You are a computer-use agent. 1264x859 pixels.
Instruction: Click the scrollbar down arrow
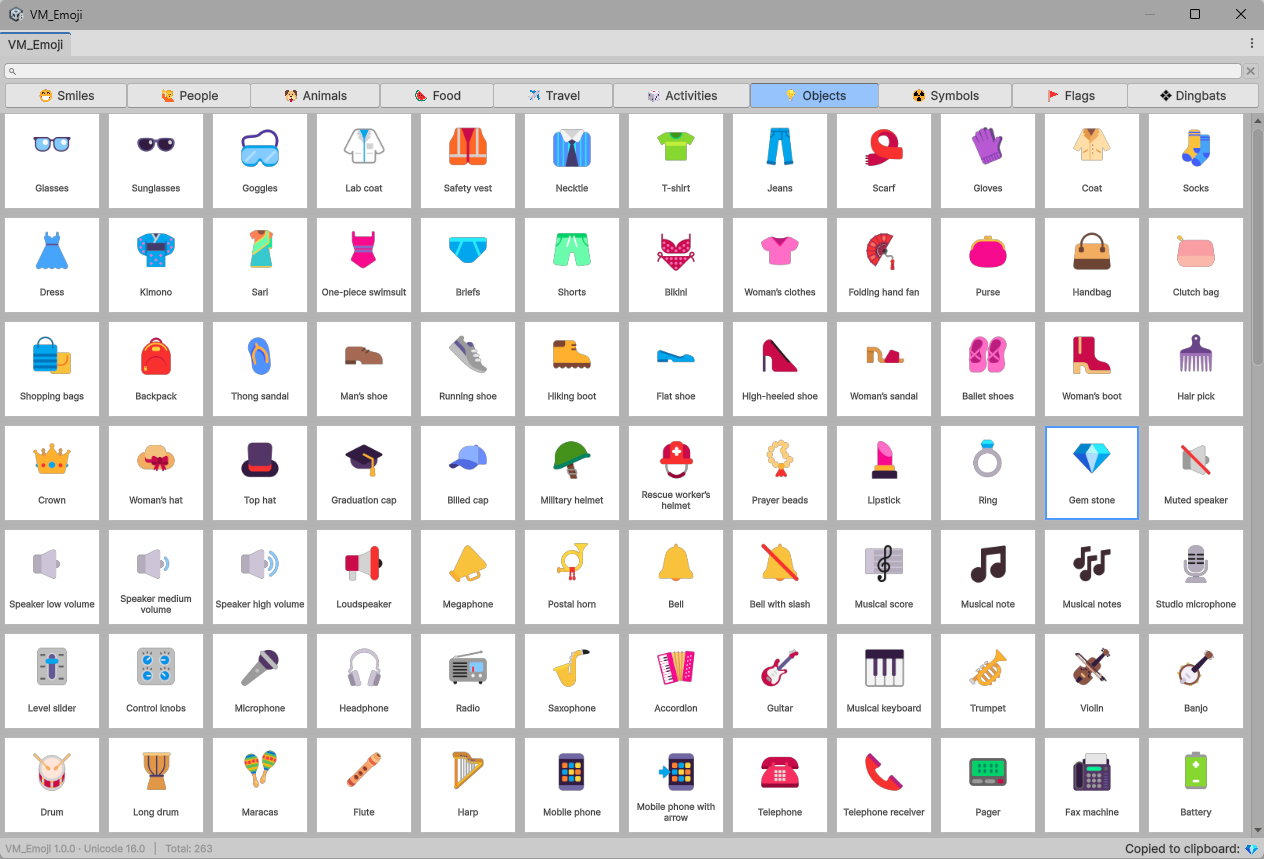[x=1258, y=828]
